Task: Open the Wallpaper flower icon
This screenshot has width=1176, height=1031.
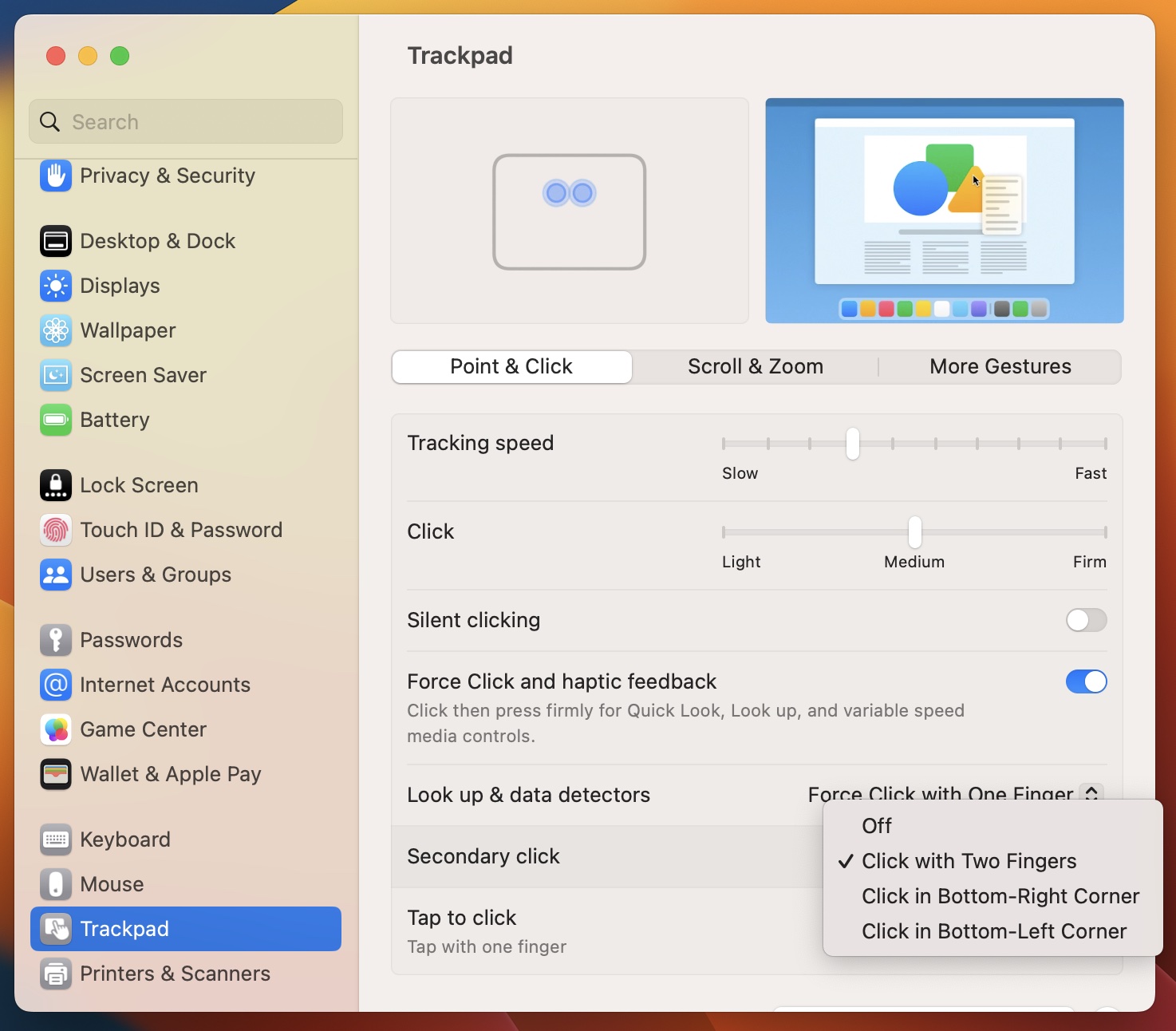Action: click(55, 330)
